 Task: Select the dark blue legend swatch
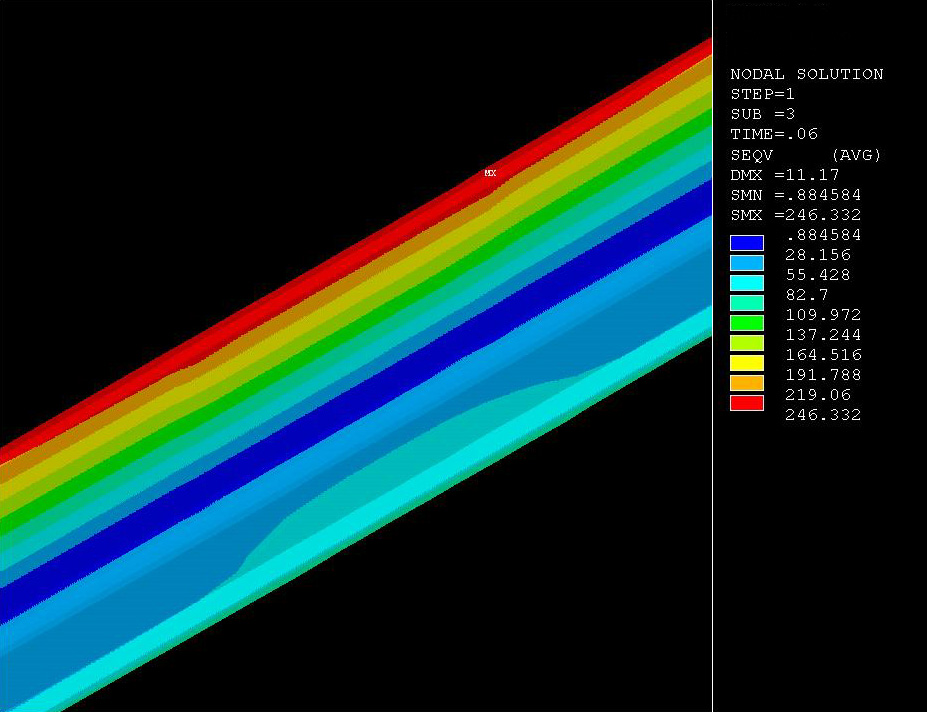747,243
